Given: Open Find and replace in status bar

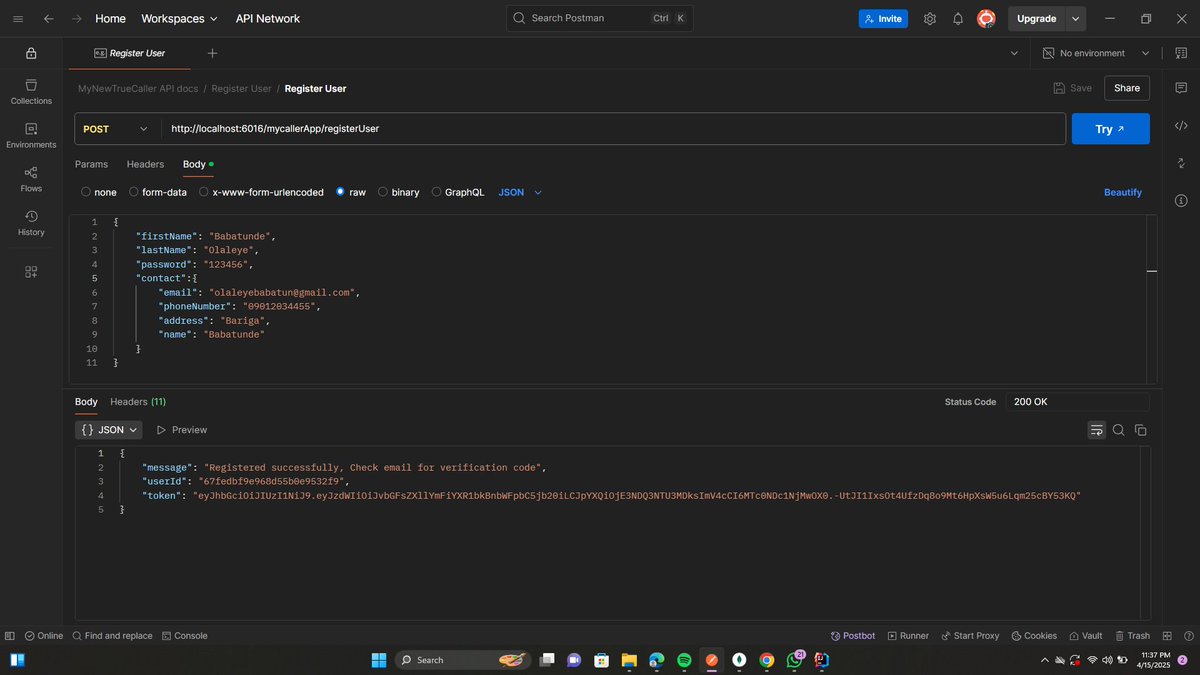Looking at the screenshot, I should click(x=111, y=636).
